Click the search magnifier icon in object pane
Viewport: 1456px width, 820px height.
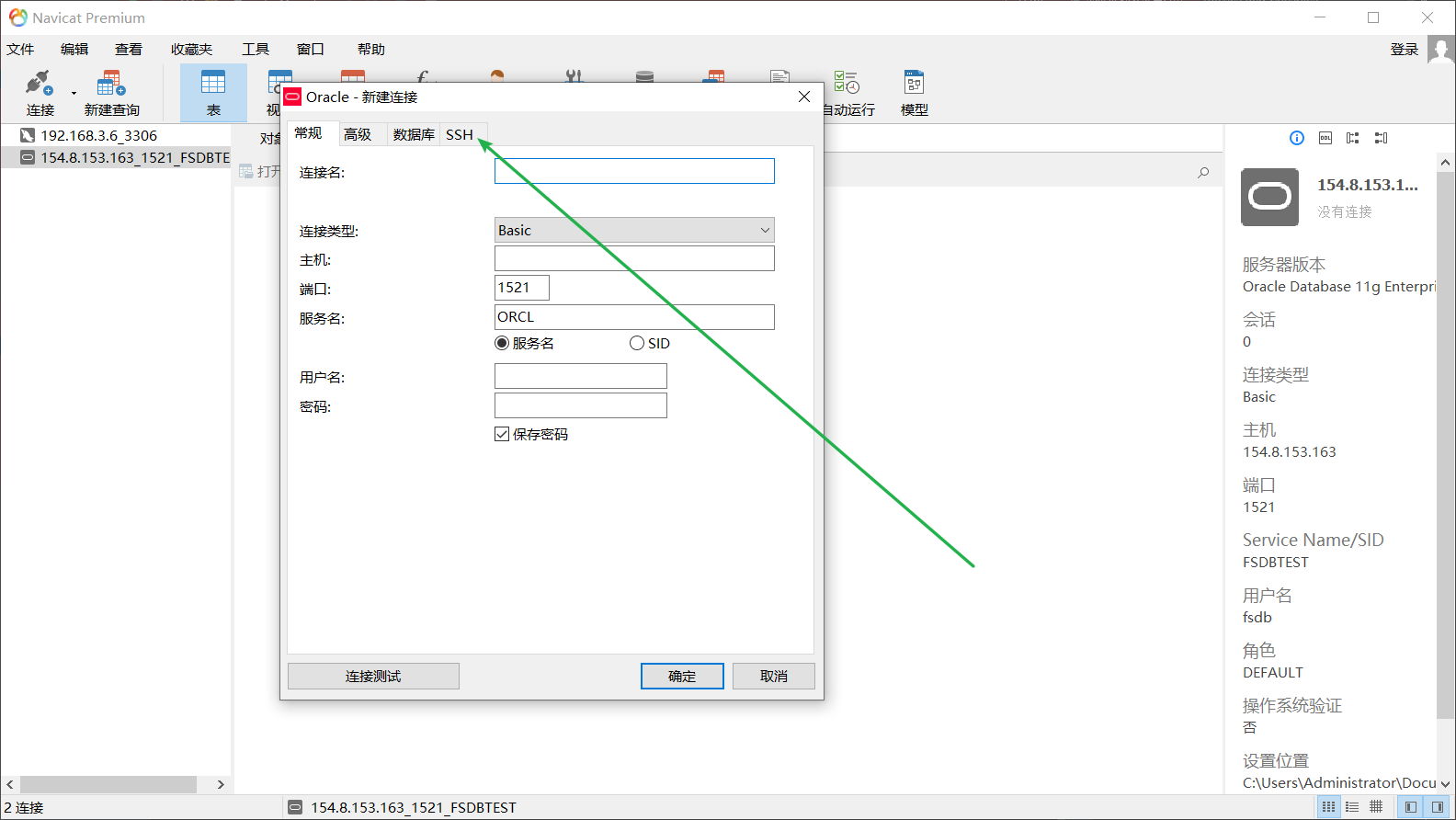[1203, 172]
